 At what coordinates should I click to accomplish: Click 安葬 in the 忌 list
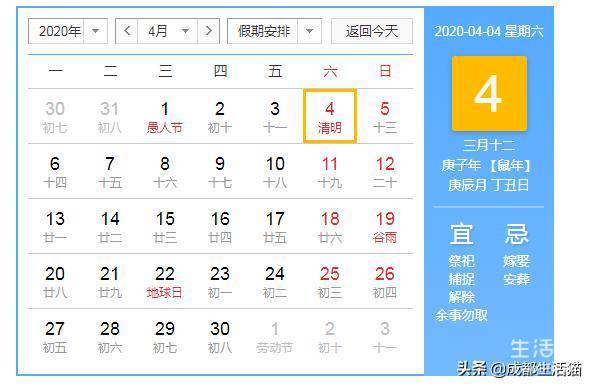tap(516, 279)
